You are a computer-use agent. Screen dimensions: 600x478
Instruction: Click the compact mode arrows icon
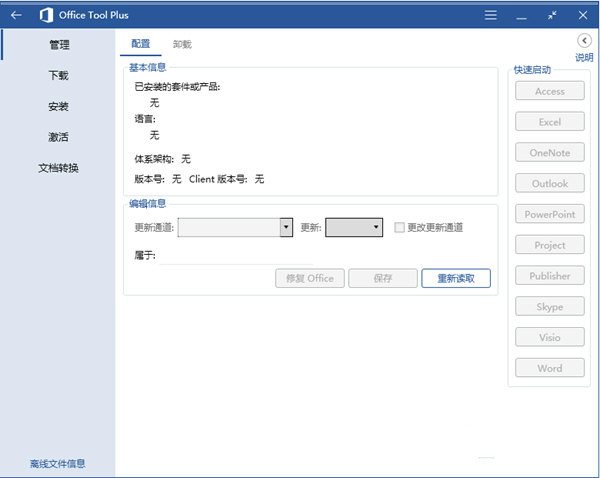(x=552, y=15)
